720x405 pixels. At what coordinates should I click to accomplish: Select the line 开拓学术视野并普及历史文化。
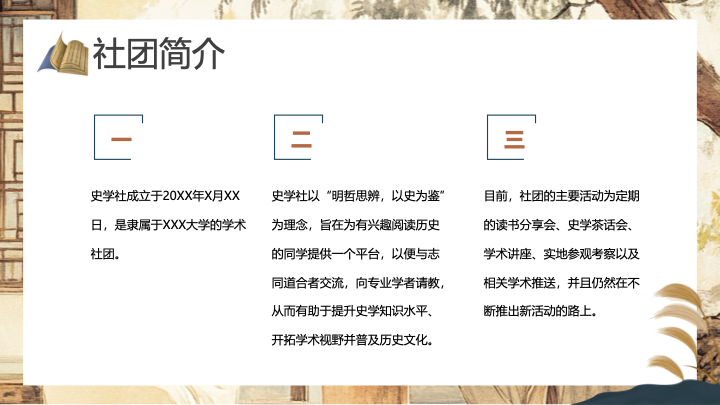click(x=352, y=340)
